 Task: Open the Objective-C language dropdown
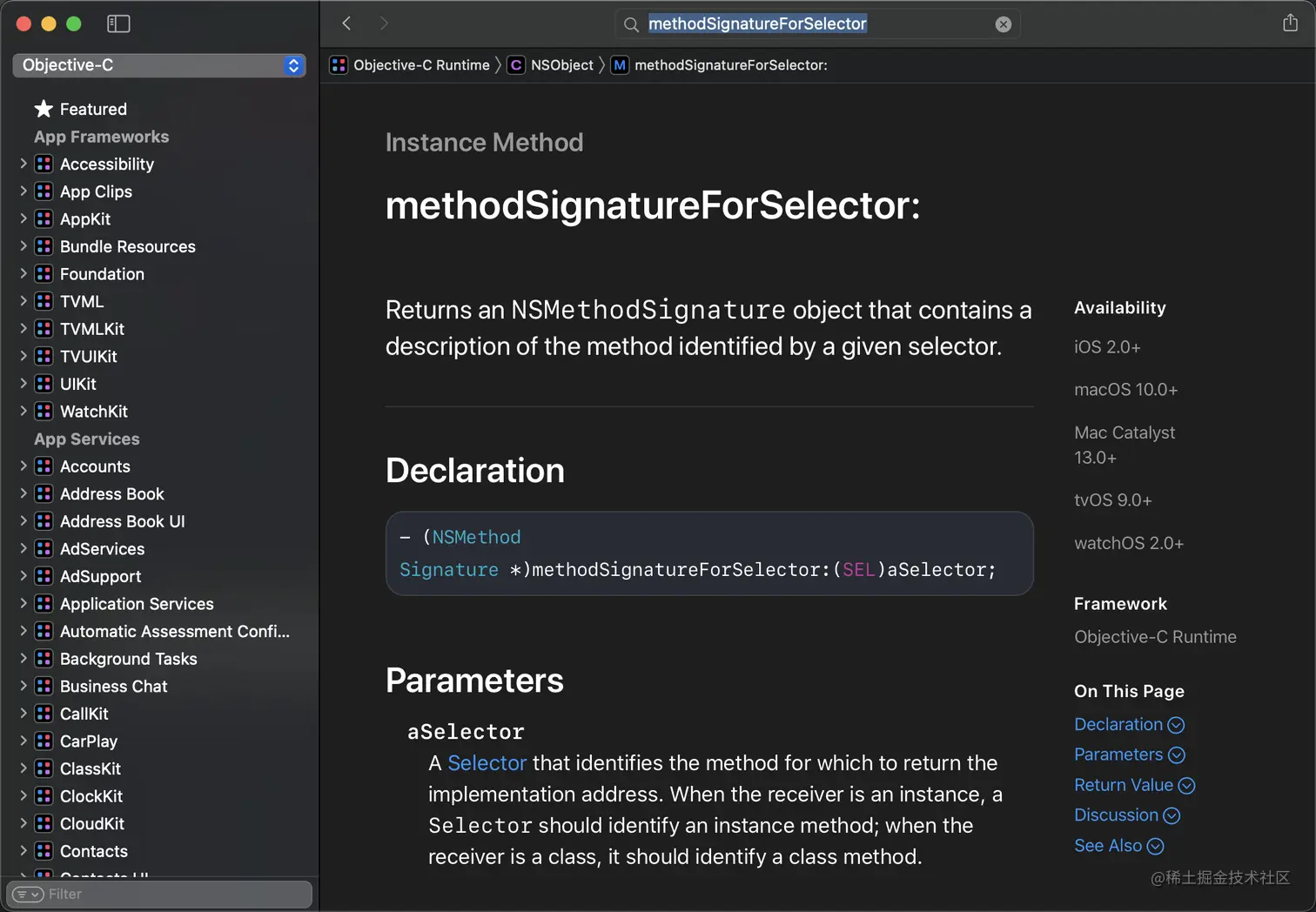pyautogui.click(x=159, y=65)
